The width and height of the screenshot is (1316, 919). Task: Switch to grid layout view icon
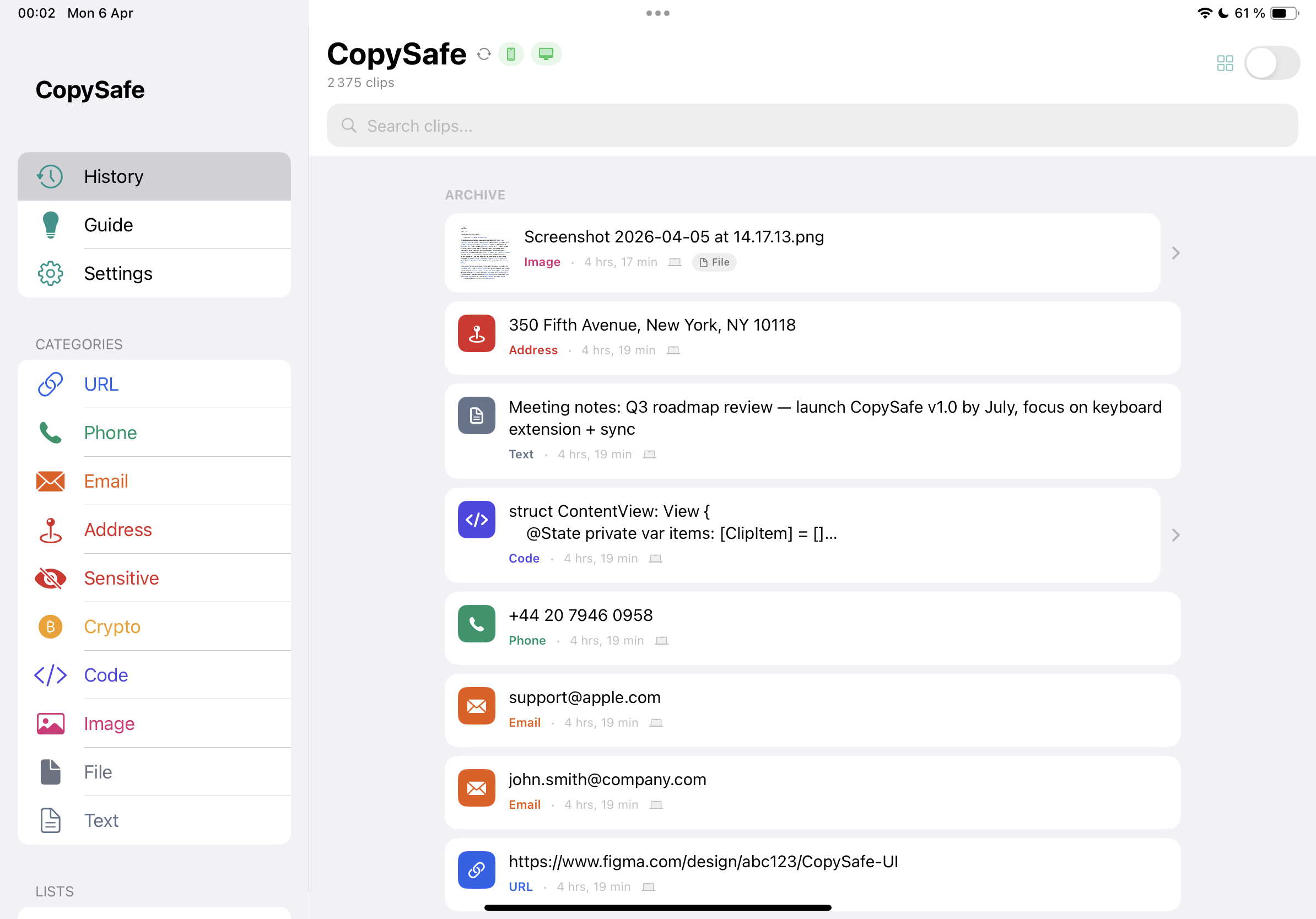tap(1225, 63)
